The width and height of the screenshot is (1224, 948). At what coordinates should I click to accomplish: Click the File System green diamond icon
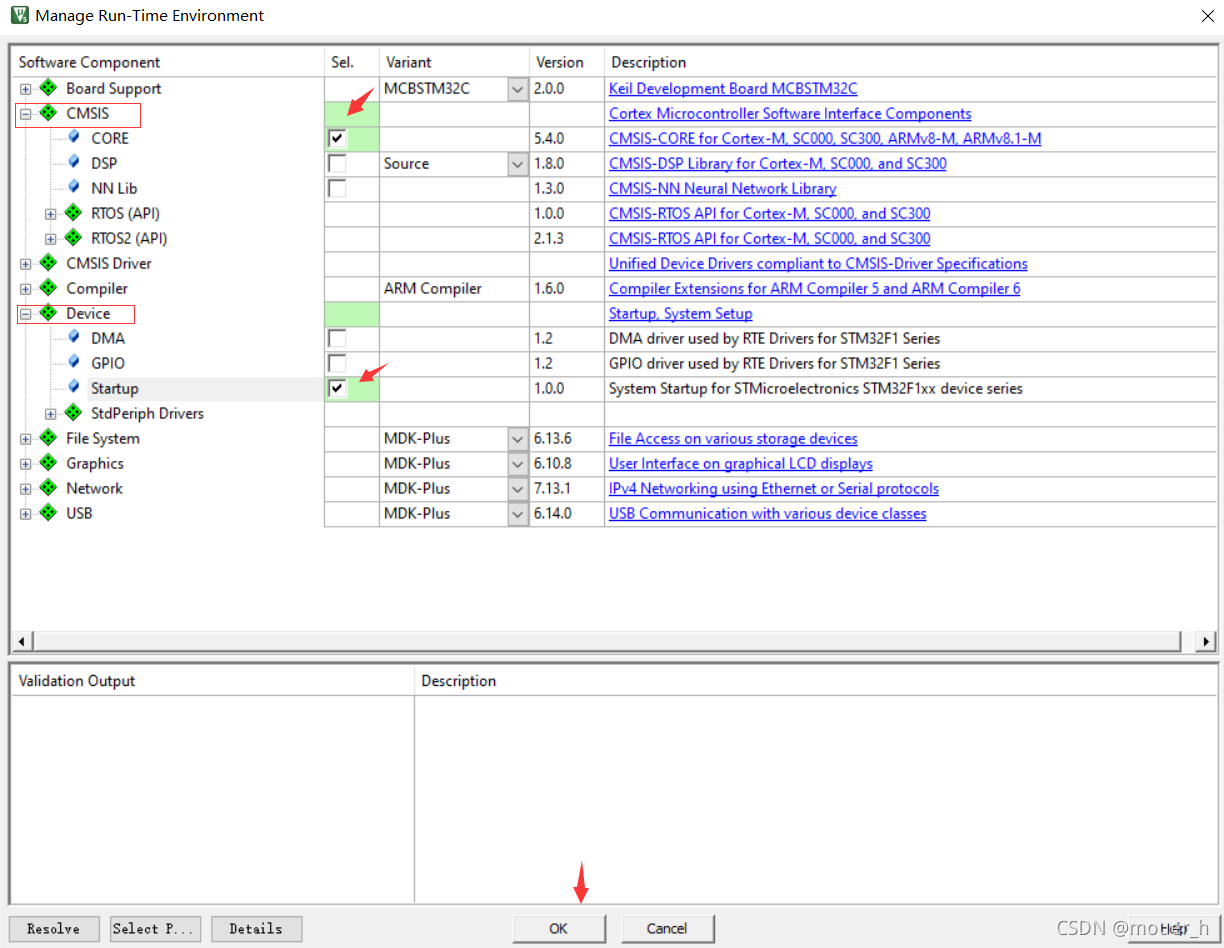coord(48,438)
